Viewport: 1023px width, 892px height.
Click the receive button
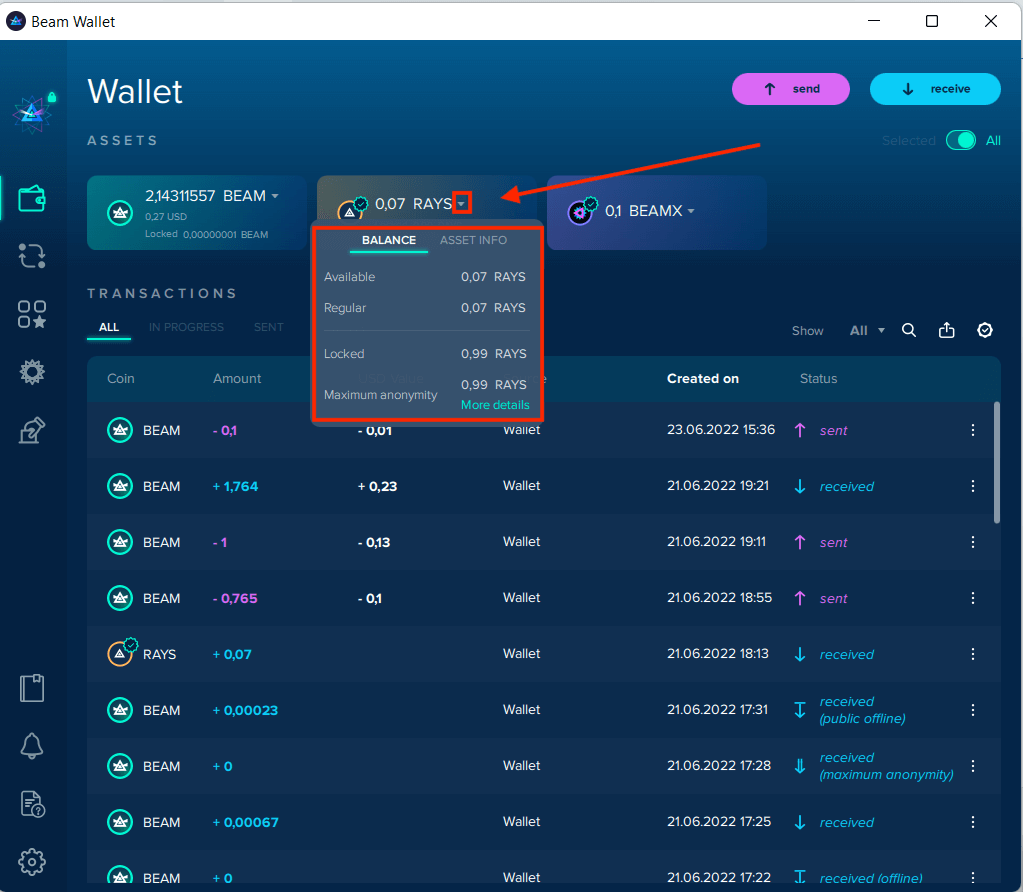[x=935, y=89]
